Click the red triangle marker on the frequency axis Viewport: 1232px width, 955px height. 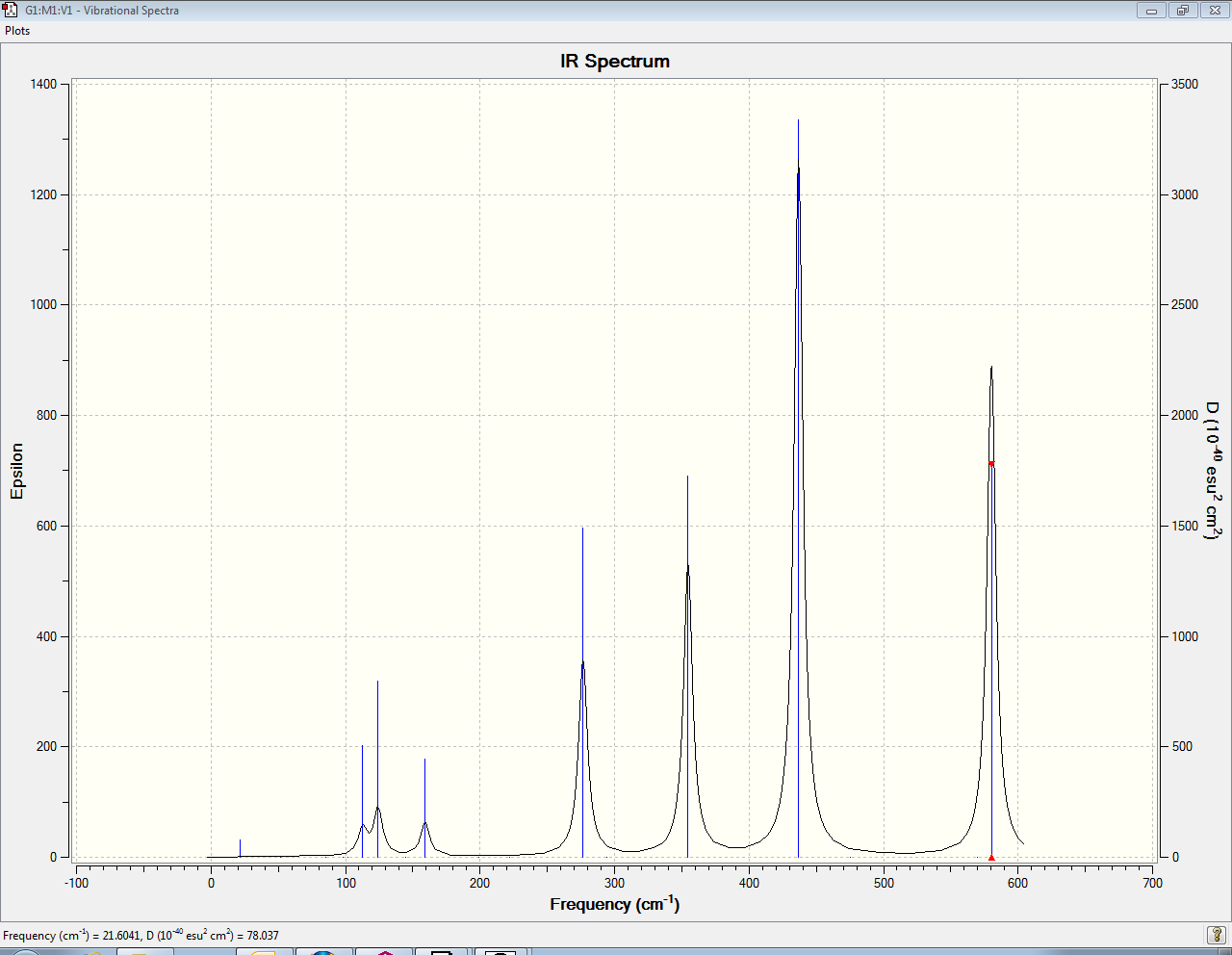pyautogui.click(x=991, y=857)
